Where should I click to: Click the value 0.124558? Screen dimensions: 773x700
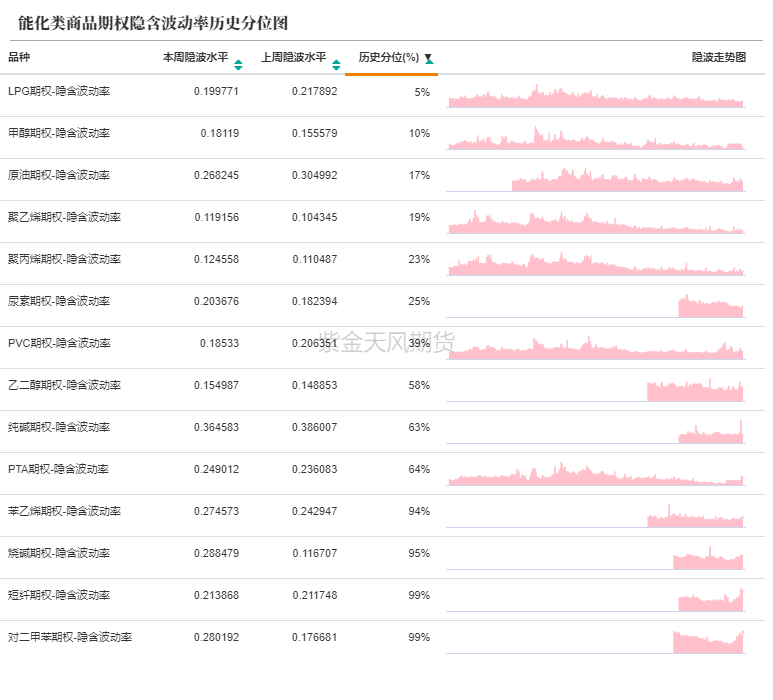(x=216, y=259)
